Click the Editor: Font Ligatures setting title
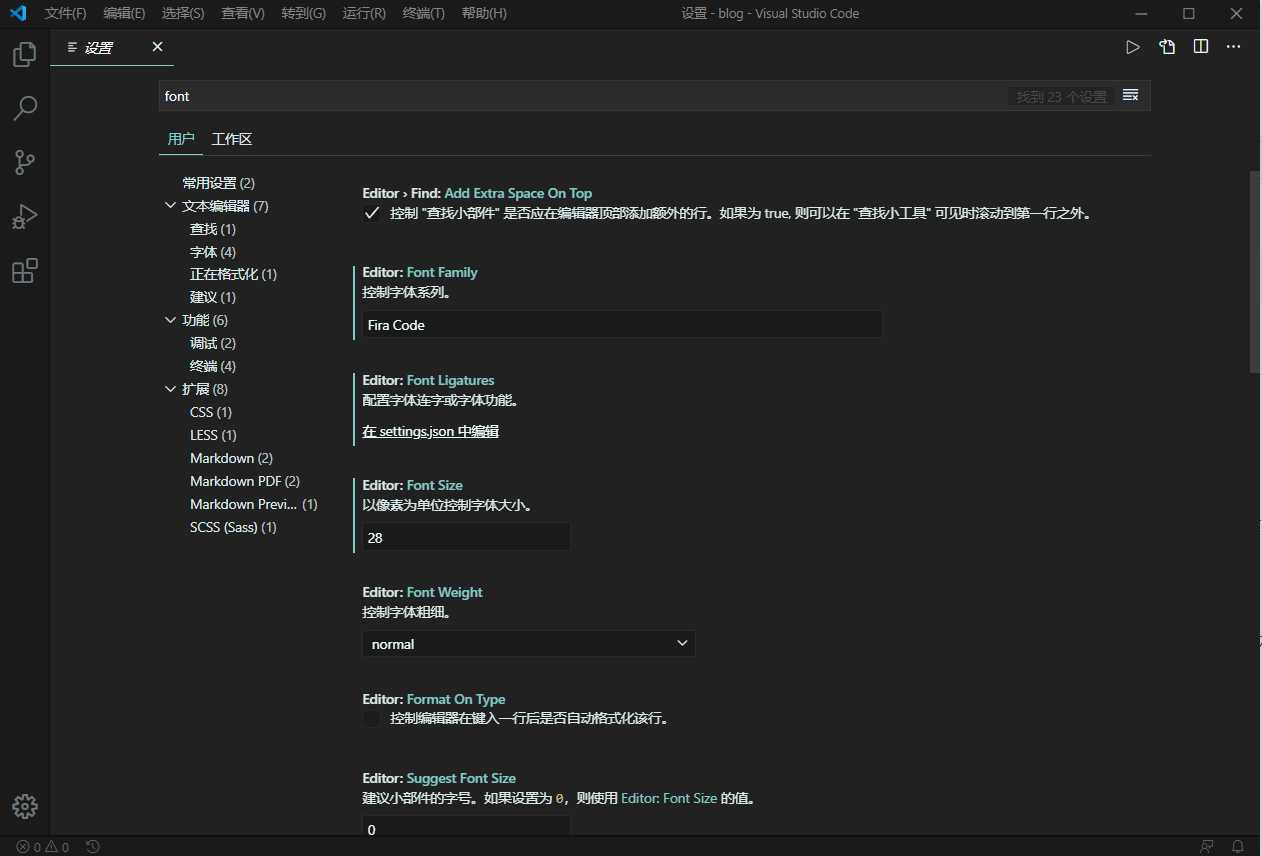 point(428,380)
